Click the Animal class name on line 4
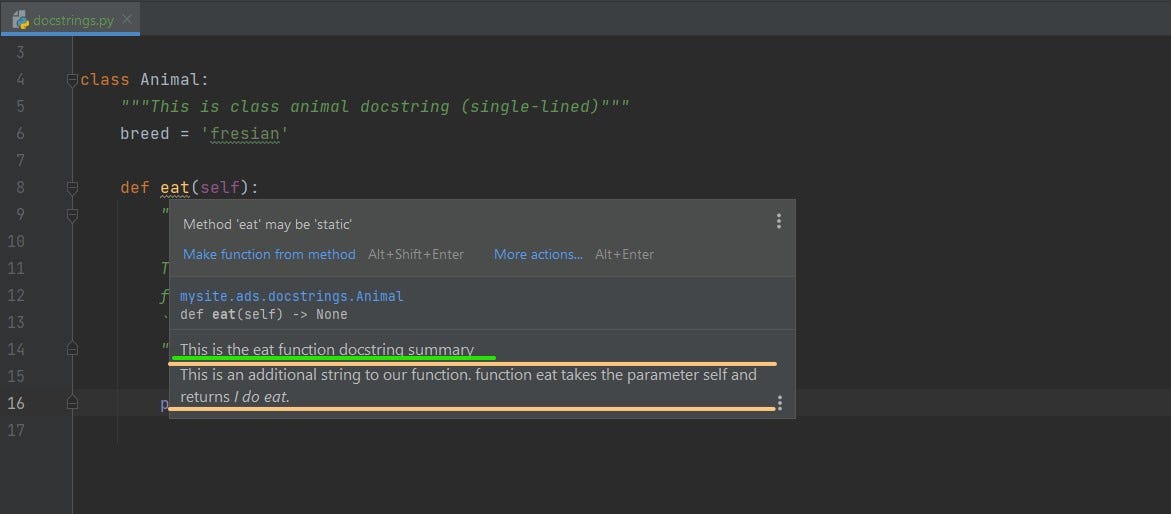The image size is (1171, 514). click(170, 80)
